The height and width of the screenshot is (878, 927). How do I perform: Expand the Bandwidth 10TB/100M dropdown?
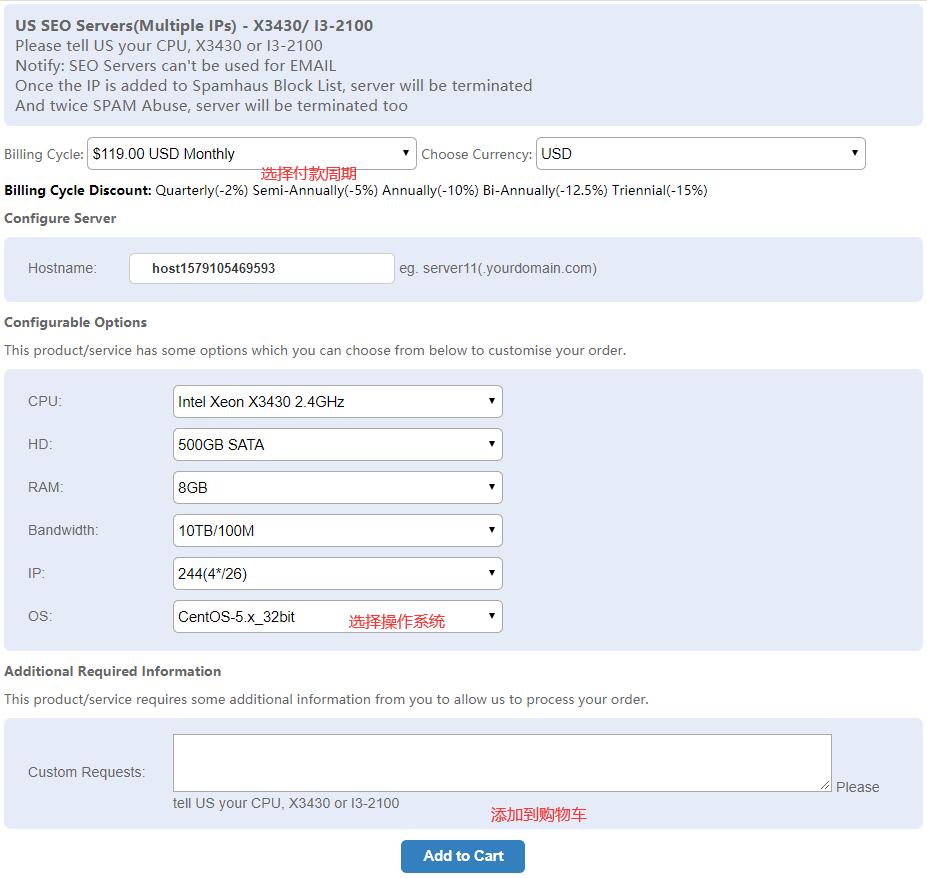click(337, 531)
